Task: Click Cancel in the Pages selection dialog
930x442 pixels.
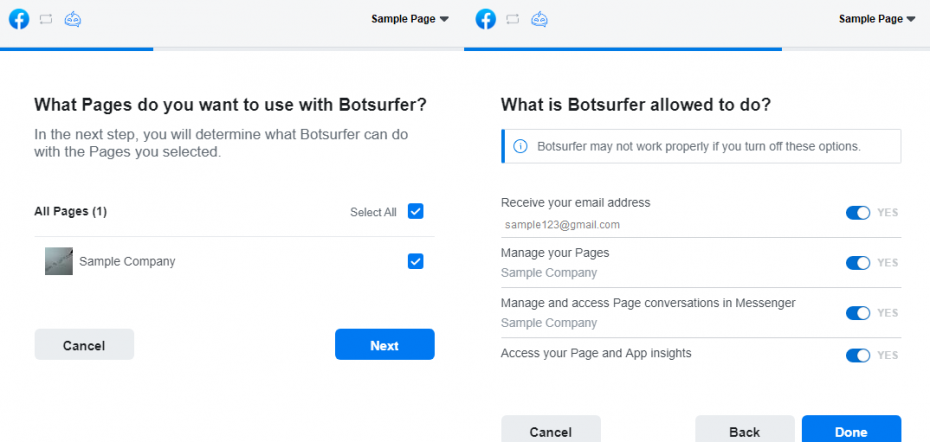Action: tap(84, 345)
